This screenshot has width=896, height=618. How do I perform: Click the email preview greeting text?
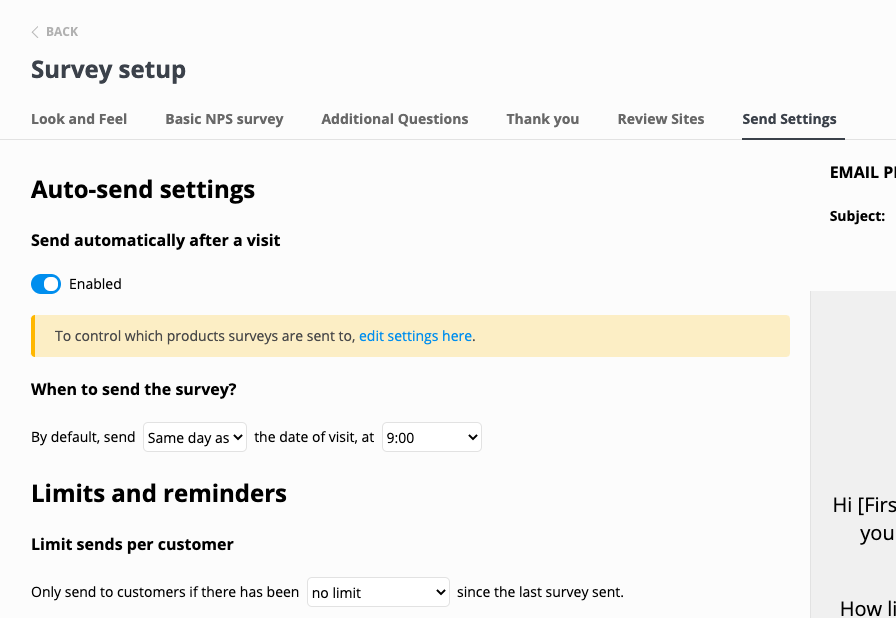(x=864, y=506)
